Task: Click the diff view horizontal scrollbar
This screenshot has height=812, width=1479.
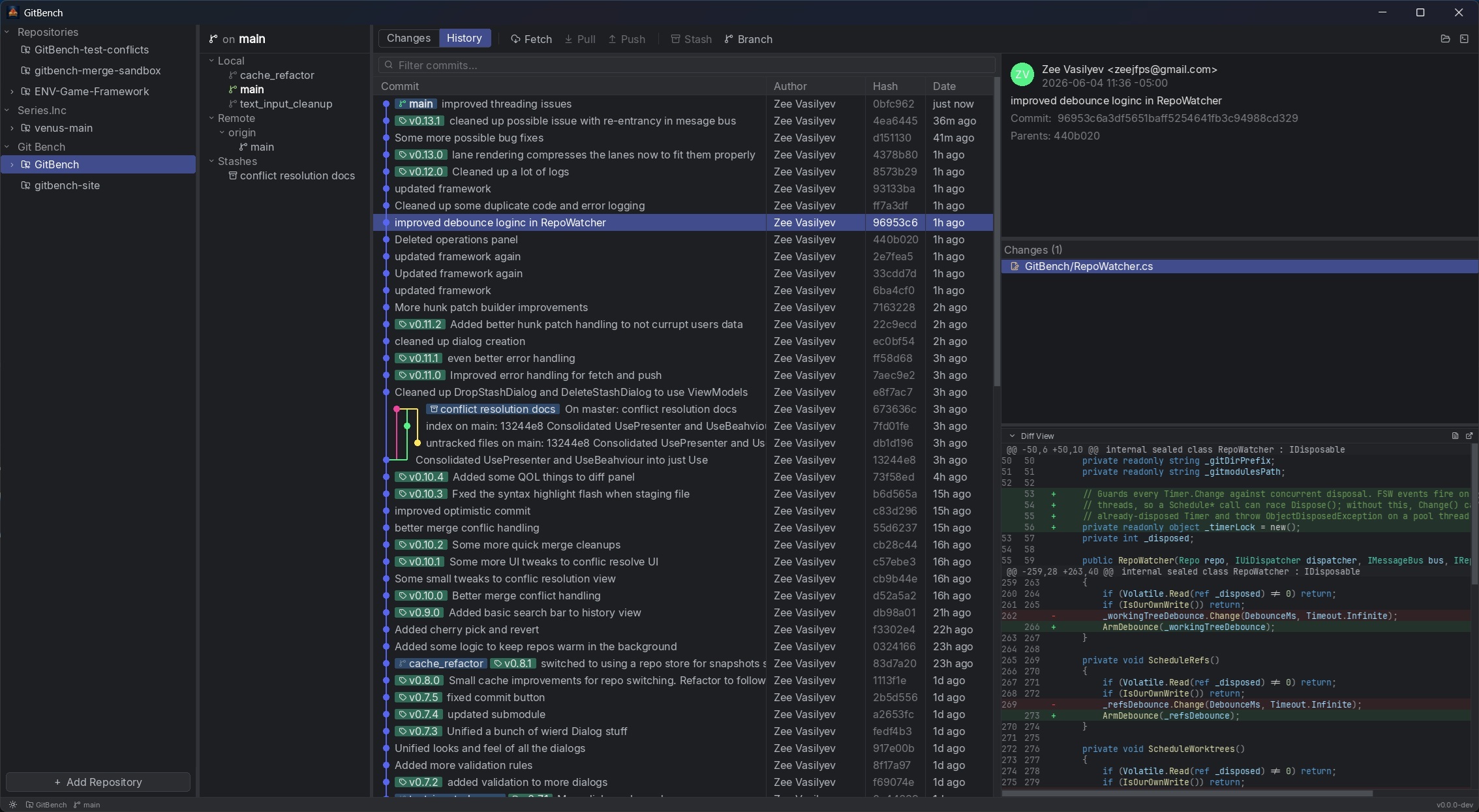Action: [x=1187, y=794]
